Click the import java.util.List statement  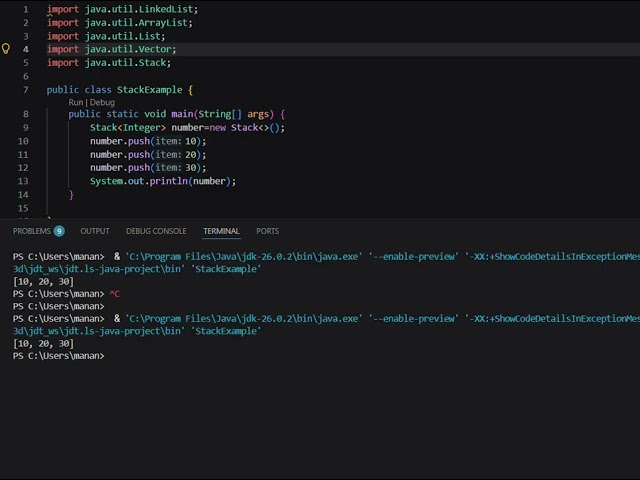coord(106,36)
